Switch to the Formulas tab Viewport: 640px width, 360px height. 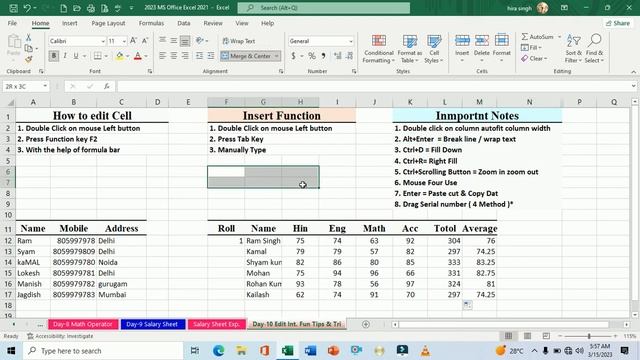(x=151, y=23)
